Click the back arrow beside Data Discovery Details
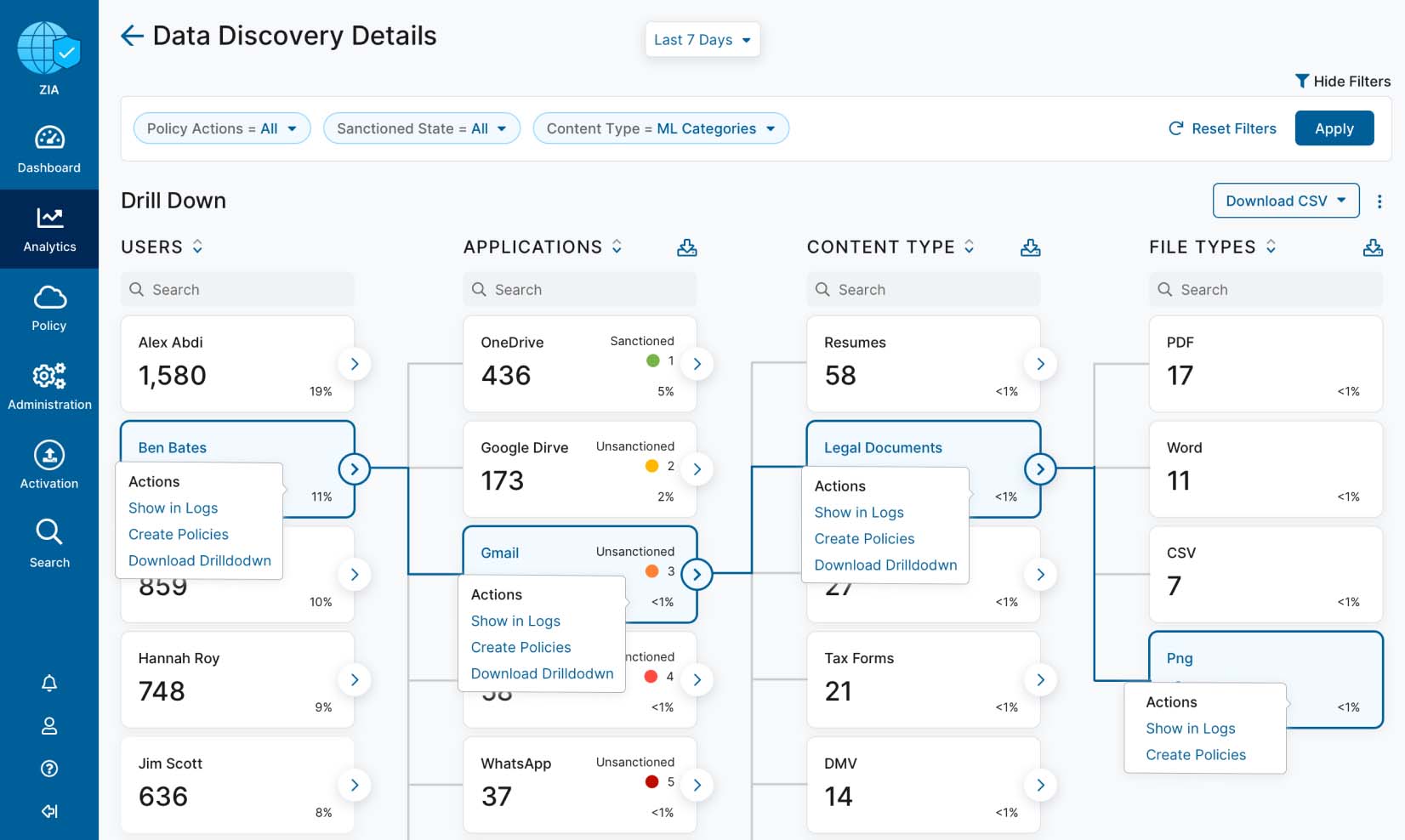Viewport: 1405px width, 840px height. click(x=132, y=36)
